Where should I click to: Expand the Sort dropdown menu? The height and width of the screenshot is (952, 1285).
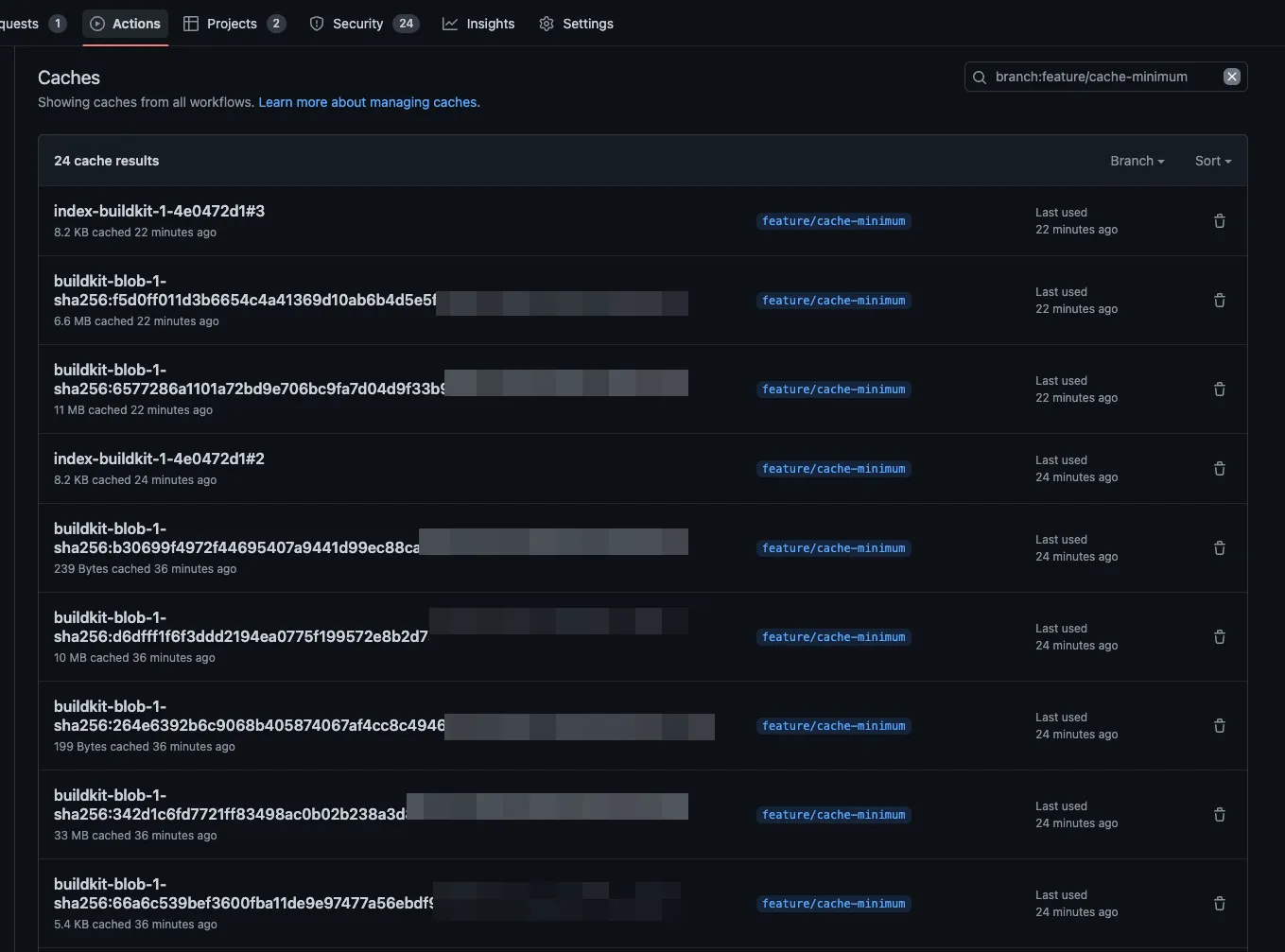click(x=1212, y=161)
